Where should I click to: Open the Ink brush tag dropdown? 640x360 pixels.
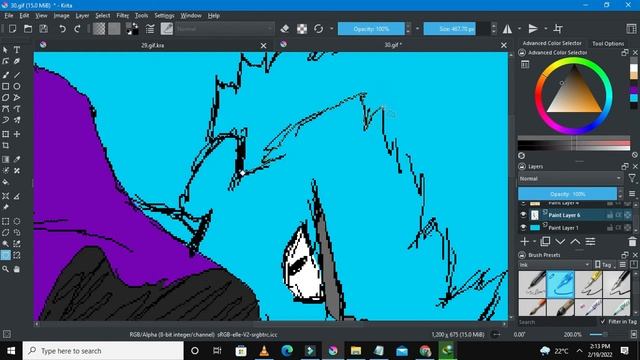click(x=554, y=265)
